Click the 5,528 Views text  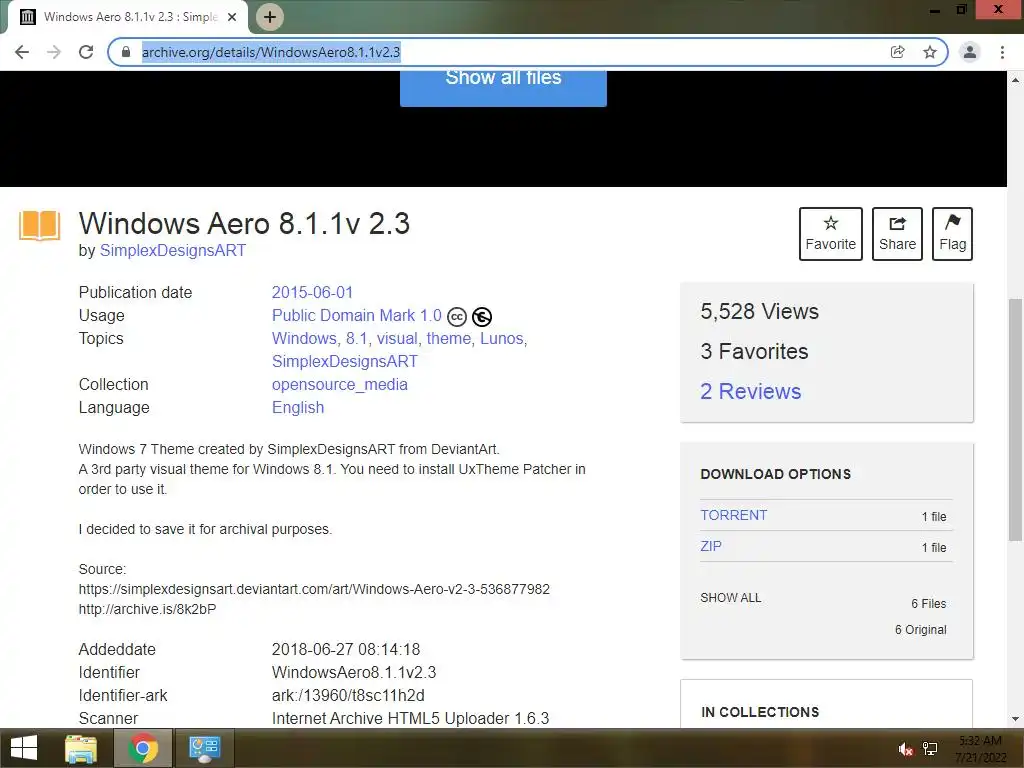[x=760, y=312]
